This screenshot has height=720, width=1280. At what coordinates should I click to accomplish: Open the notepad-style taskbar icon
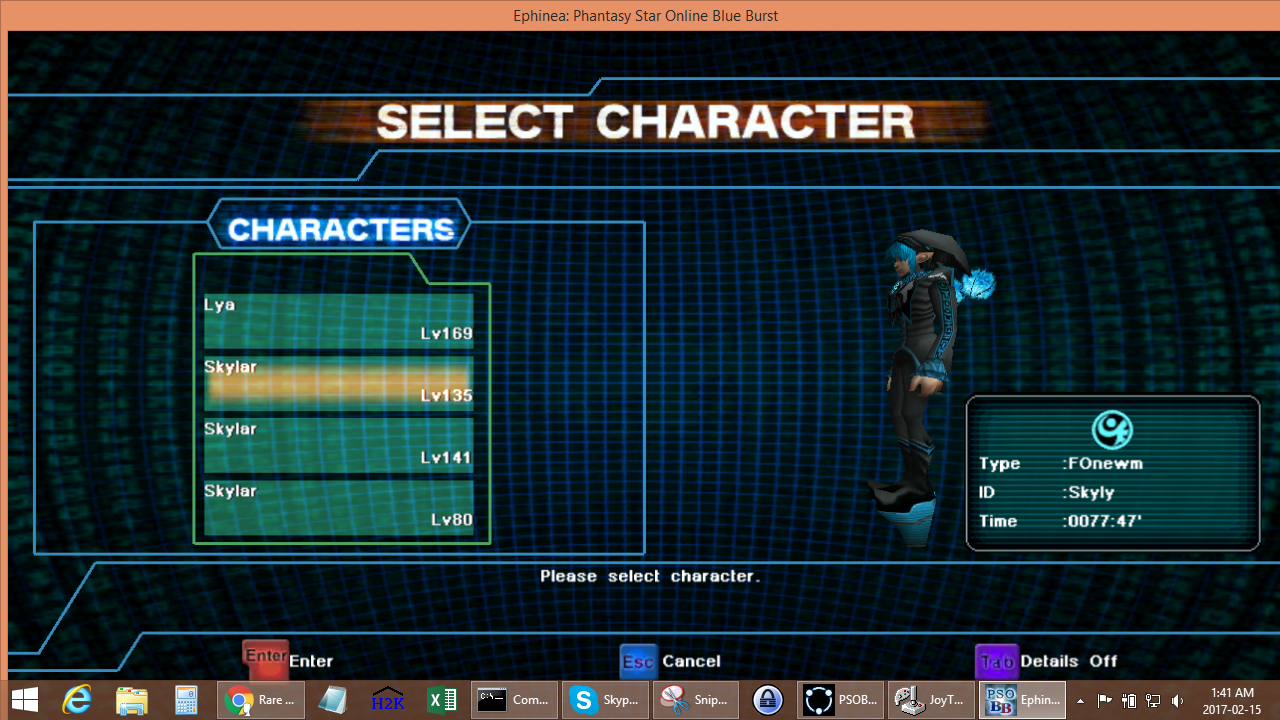[332, 700]
